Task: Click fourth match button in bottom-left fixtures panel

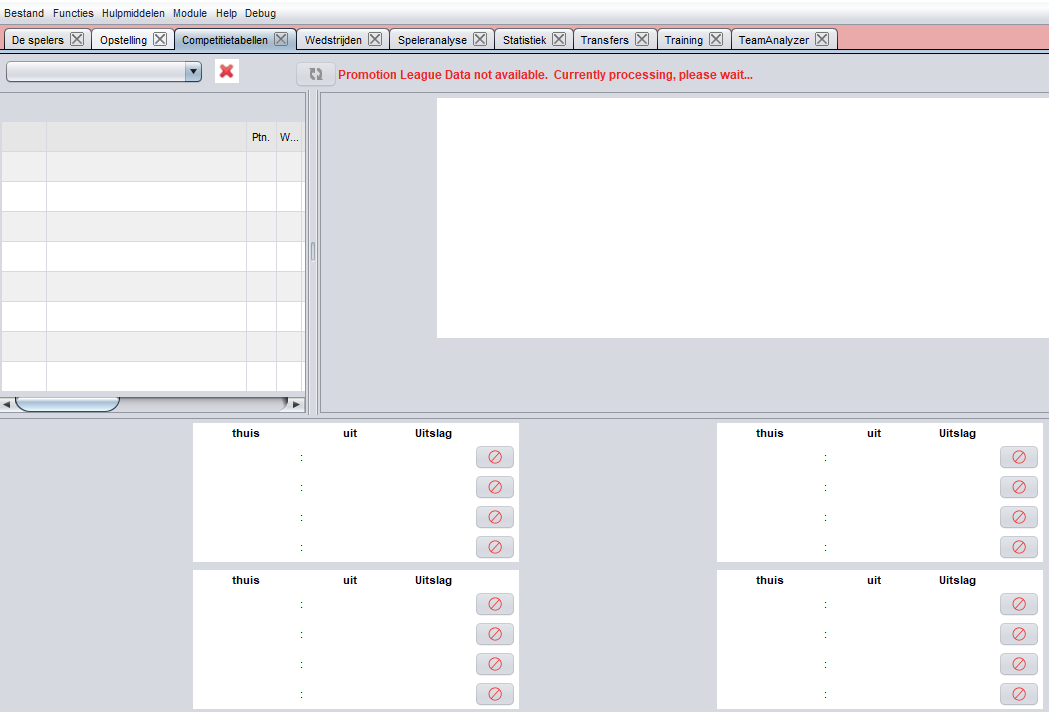Action: pyautogui.click(x=495, y=695)
